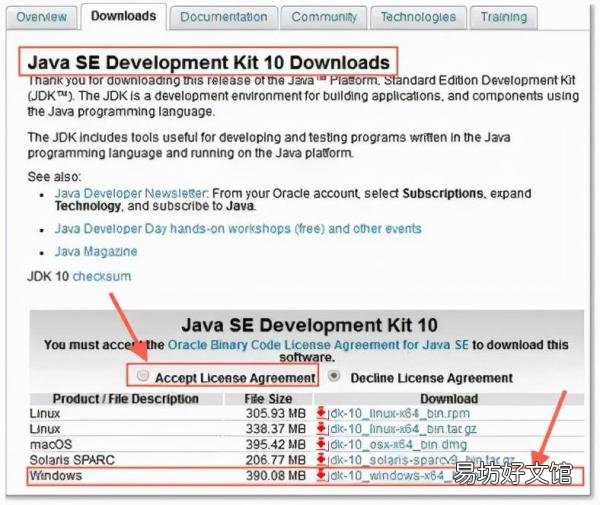Open Oracle Binary Code License Agreement link
The height and width of the screenshot is (505, 600).
(x=318, y=345)
